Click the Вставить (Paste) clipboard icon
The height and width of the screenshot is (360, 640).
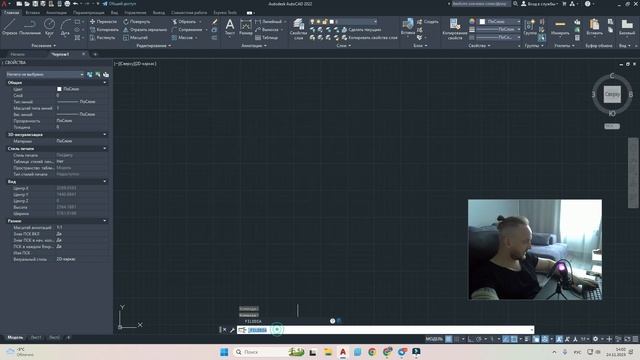click(594, 27)
